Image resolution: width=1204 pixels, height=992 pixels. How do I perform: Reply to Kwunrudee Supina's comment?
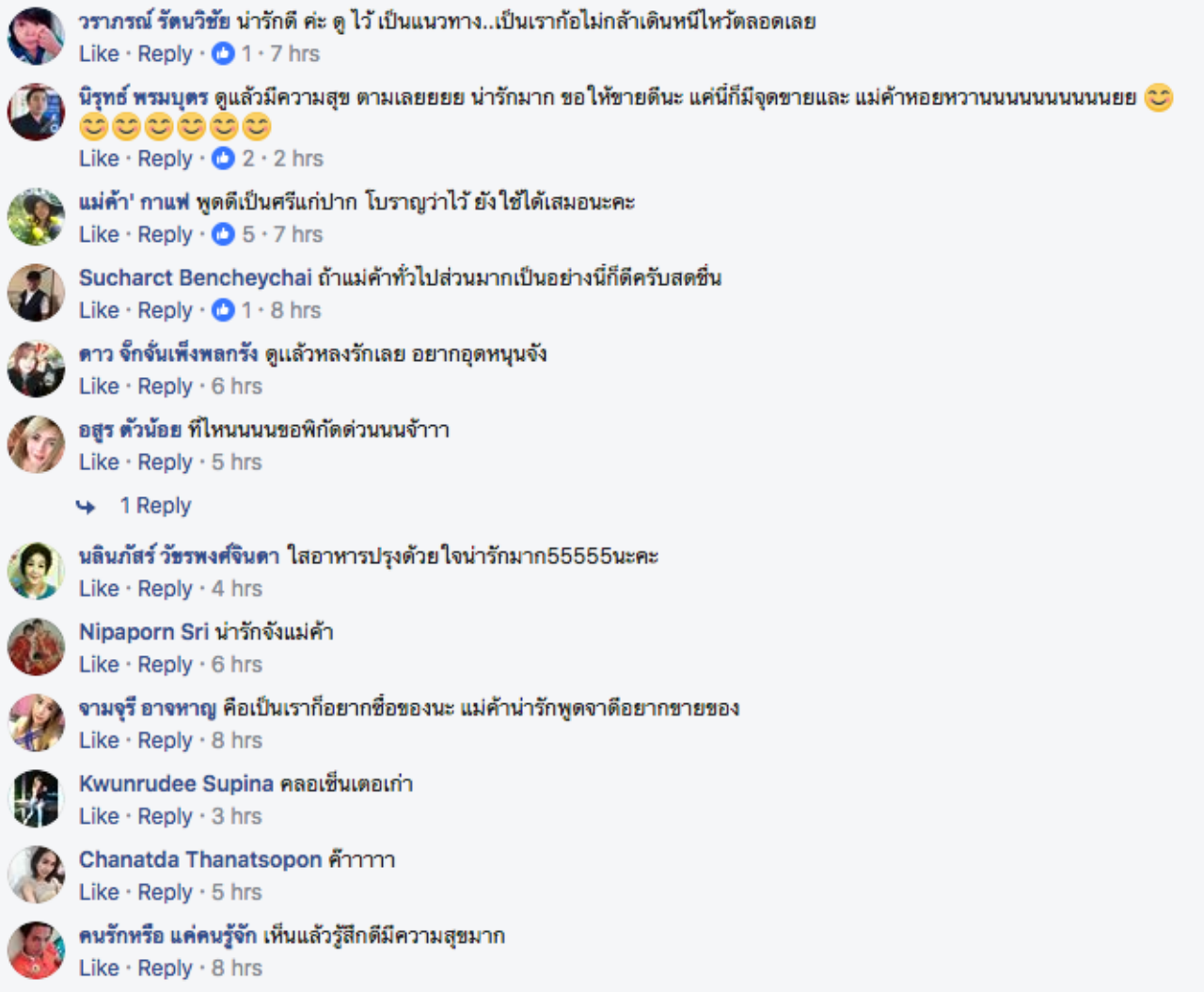(165, 816)
